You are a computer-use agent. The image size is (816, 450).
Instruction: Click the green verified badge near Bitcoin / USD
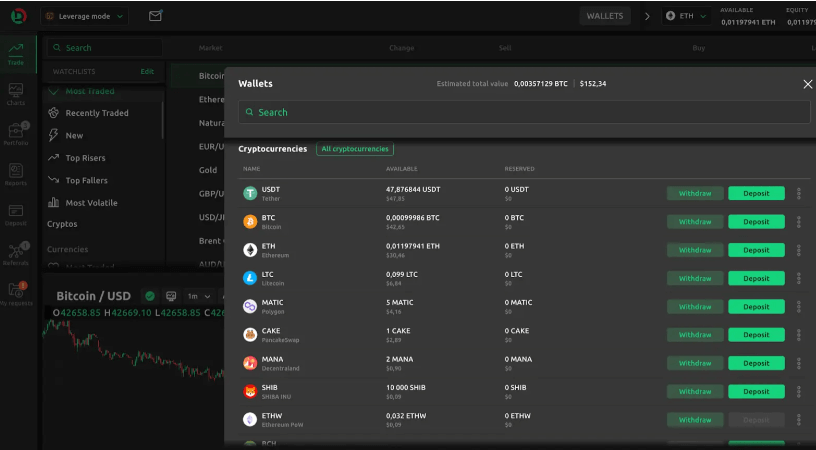[150, 296]
